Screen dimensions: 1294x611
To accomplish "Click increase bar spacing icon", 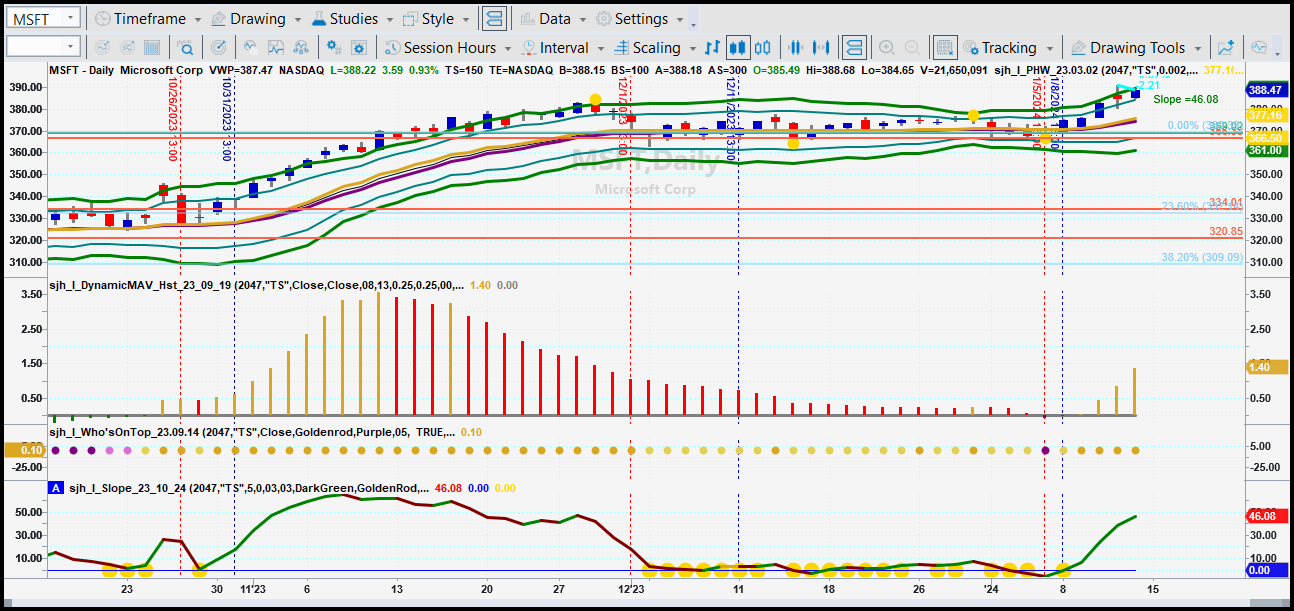I will [822, 47].
